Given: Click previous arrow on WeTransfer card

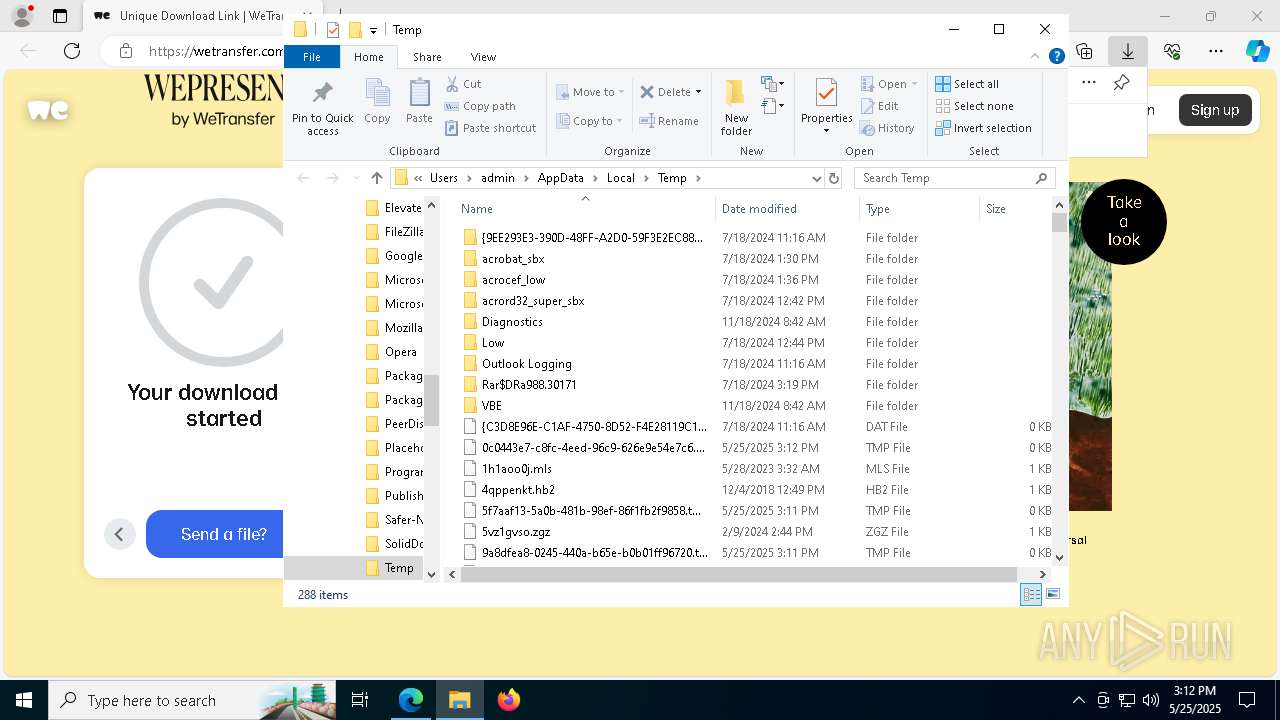Looking at the screenshot, I should [x=119, y=534].
